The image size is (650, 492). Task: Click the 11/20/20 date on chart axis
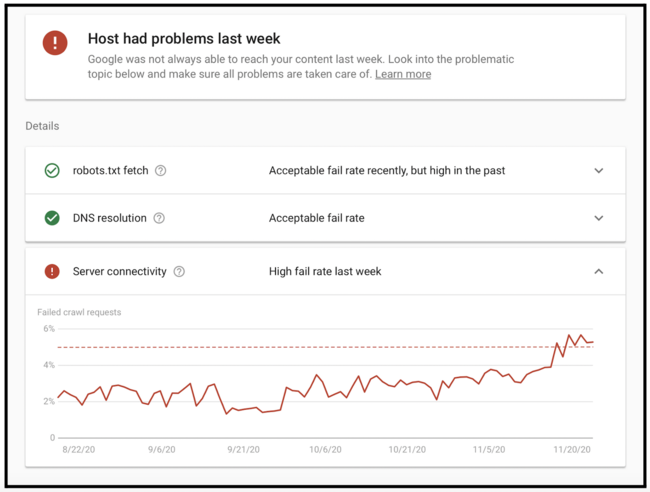pyautogui.click(x=574, y=450)
